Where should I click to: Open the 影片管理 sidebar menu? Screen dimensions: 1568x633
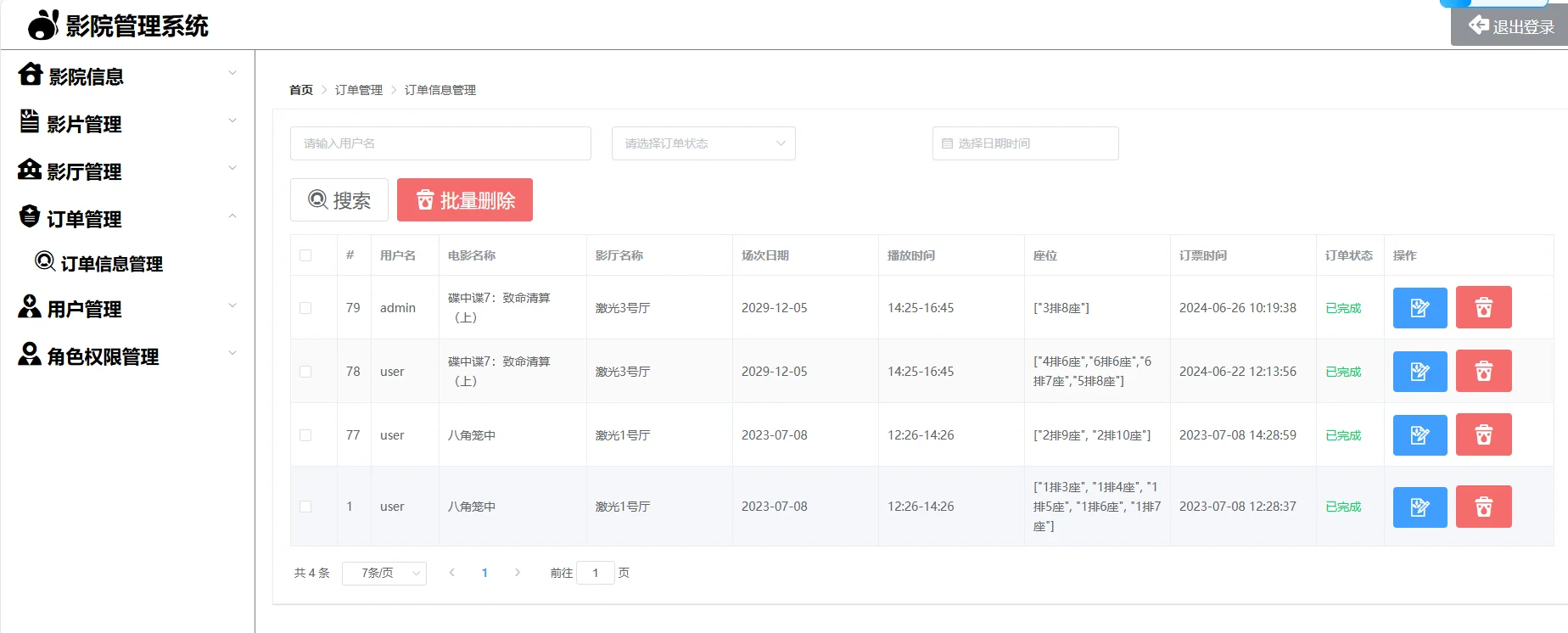click(x=127, y=123)
